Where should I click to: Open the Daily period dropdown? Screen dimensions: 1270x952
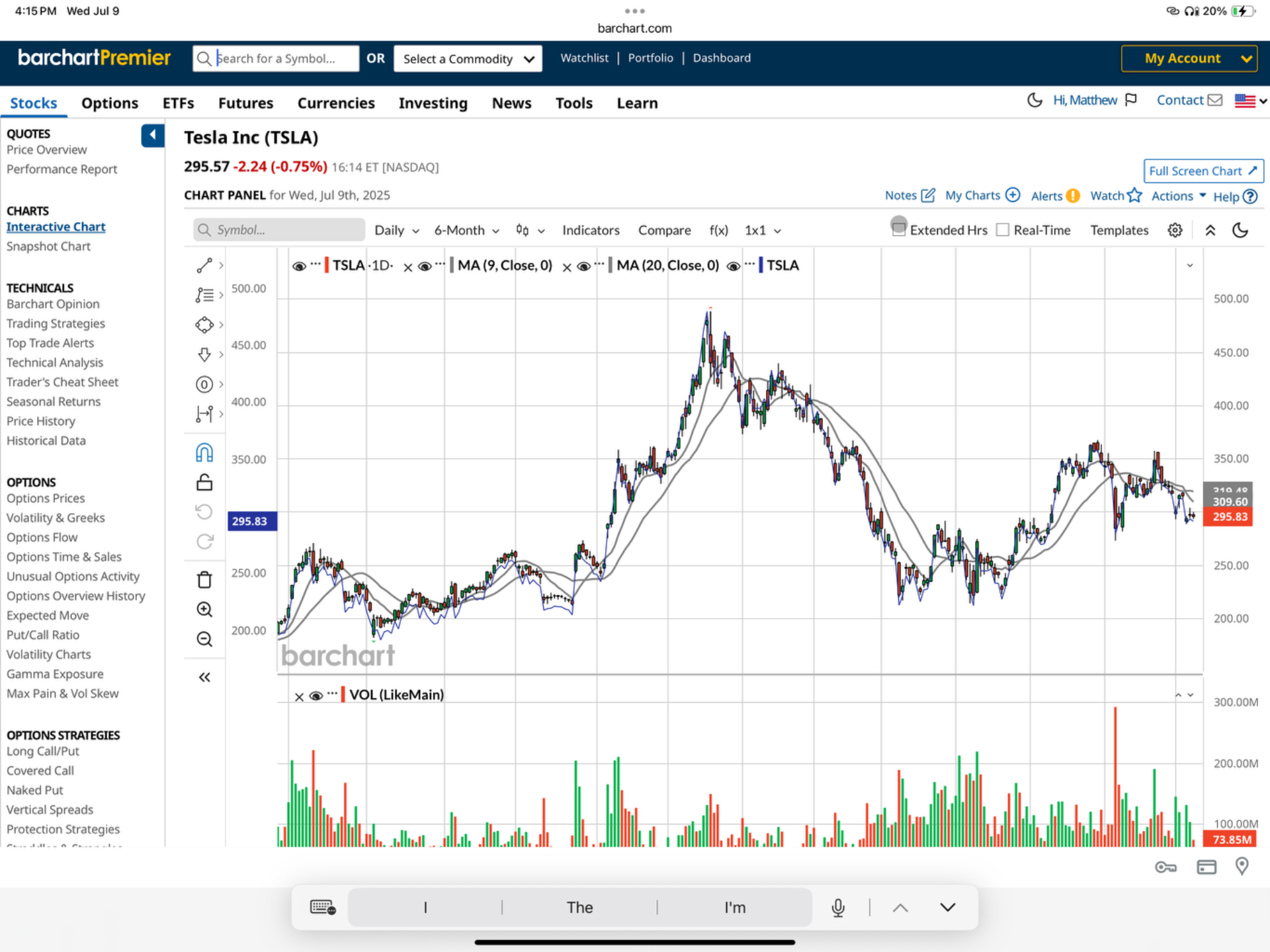click(x=396, y=230)
